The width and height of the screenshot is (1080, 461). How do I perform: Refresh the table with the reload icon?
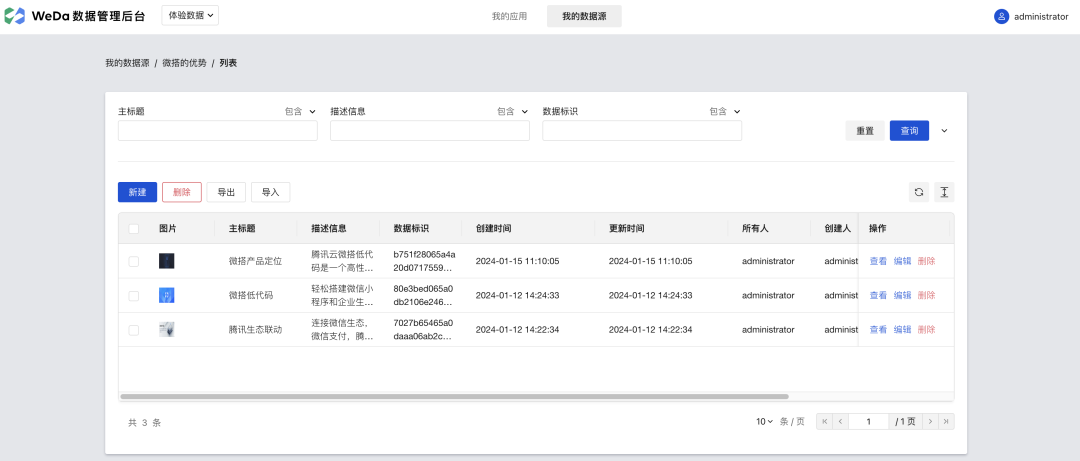919,192
